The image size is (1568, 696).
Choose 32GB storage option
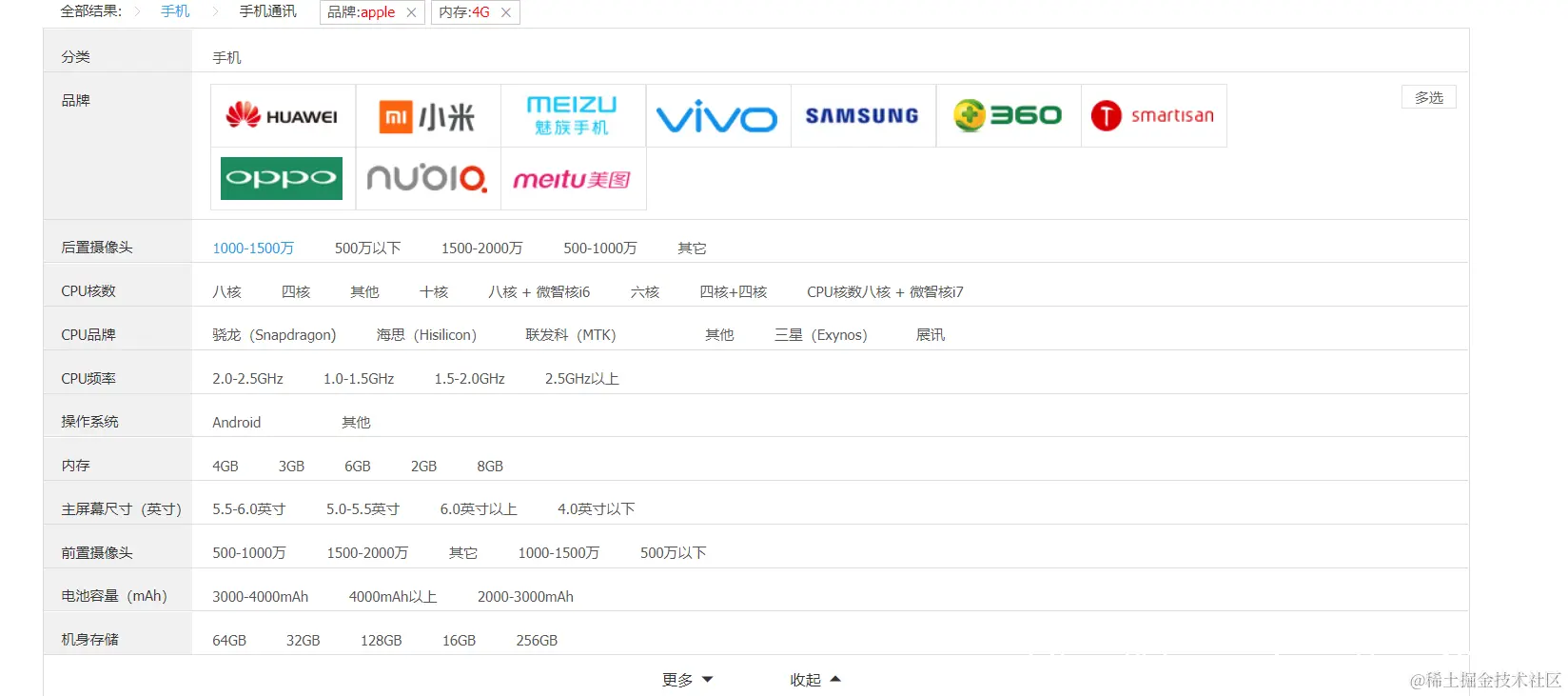click(x=304, y=641)
